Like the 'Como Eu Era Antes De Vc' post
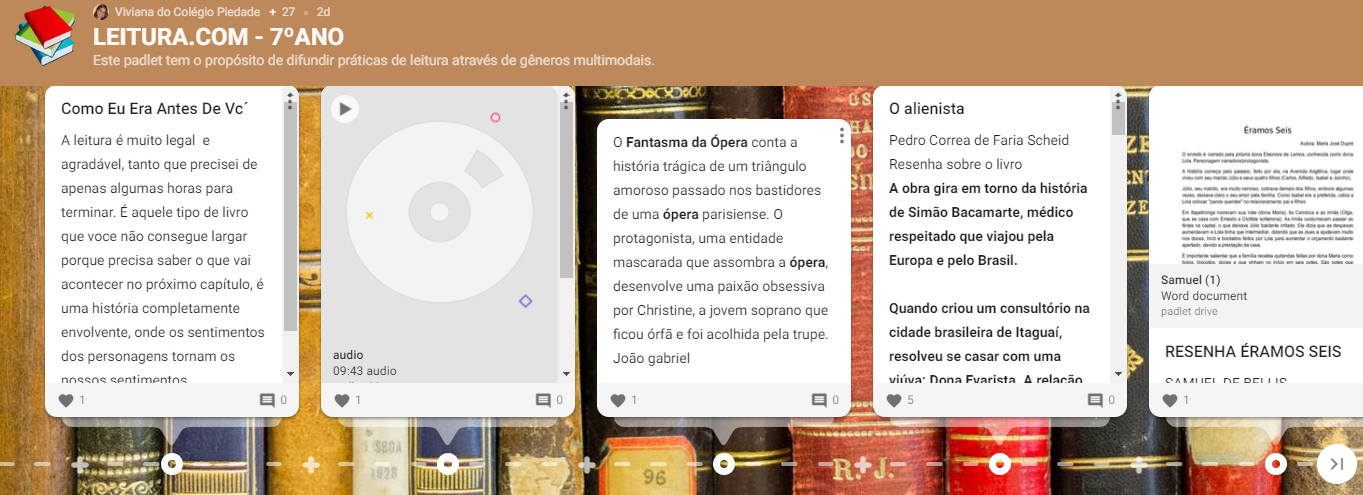Image resolution: width=1363 pixels, height=495 pixels. point(66,400)
